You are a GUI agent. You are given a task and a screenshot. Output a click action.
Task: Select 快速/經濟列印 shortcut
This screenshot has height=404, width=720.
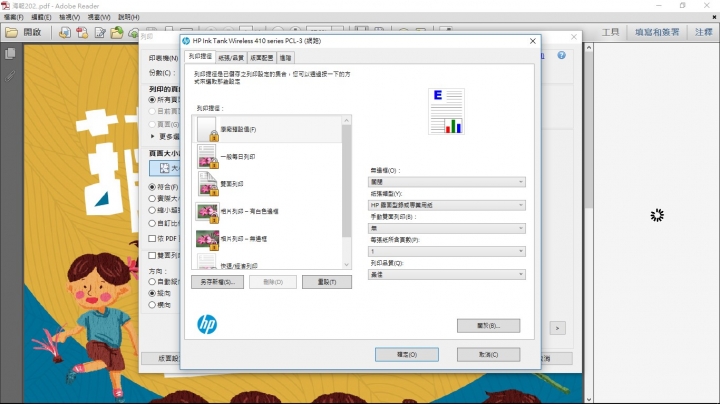(267, 261)
